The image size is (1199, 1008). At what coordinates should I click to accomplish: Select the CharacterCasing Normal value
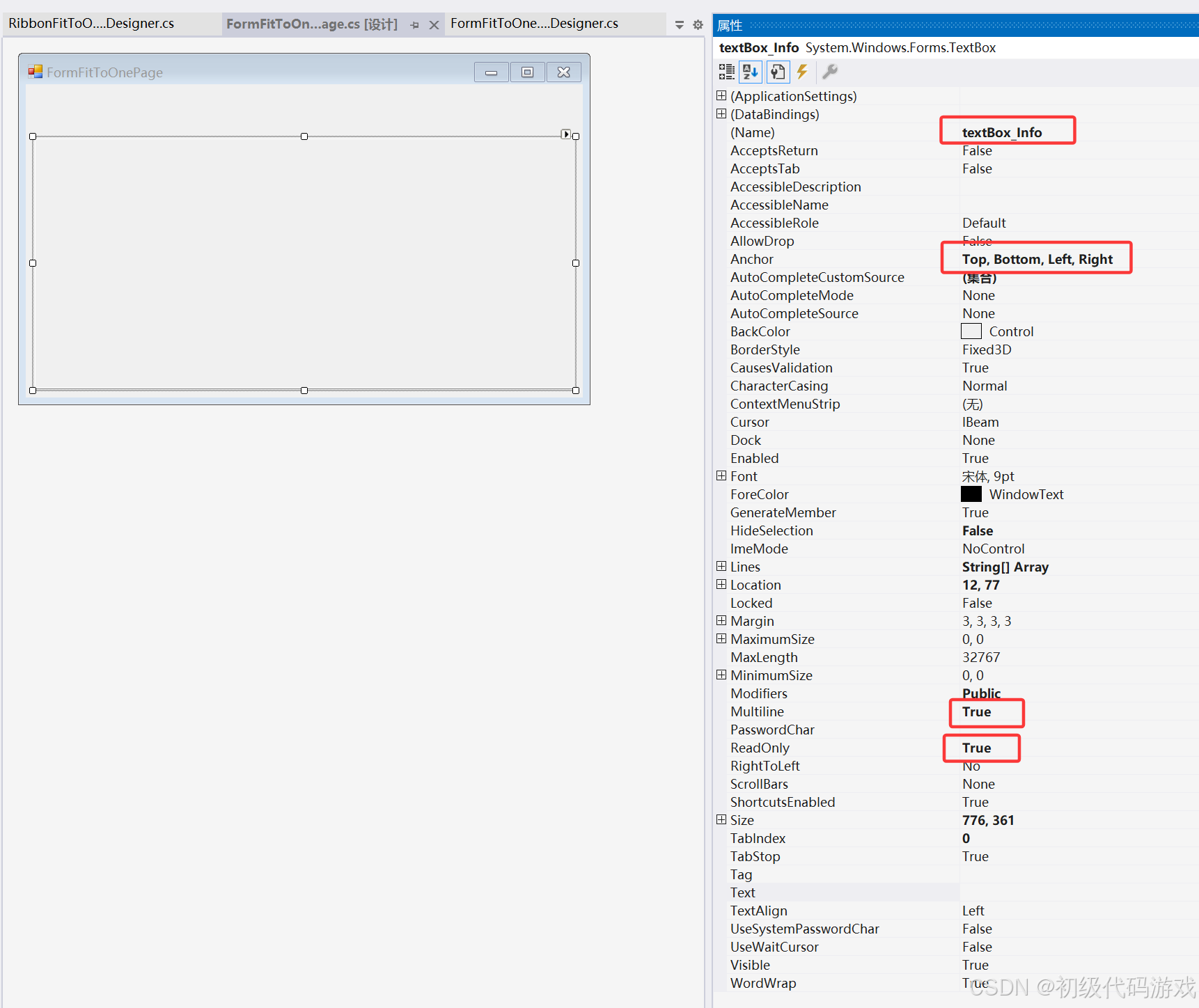click(x=985, y=386)
